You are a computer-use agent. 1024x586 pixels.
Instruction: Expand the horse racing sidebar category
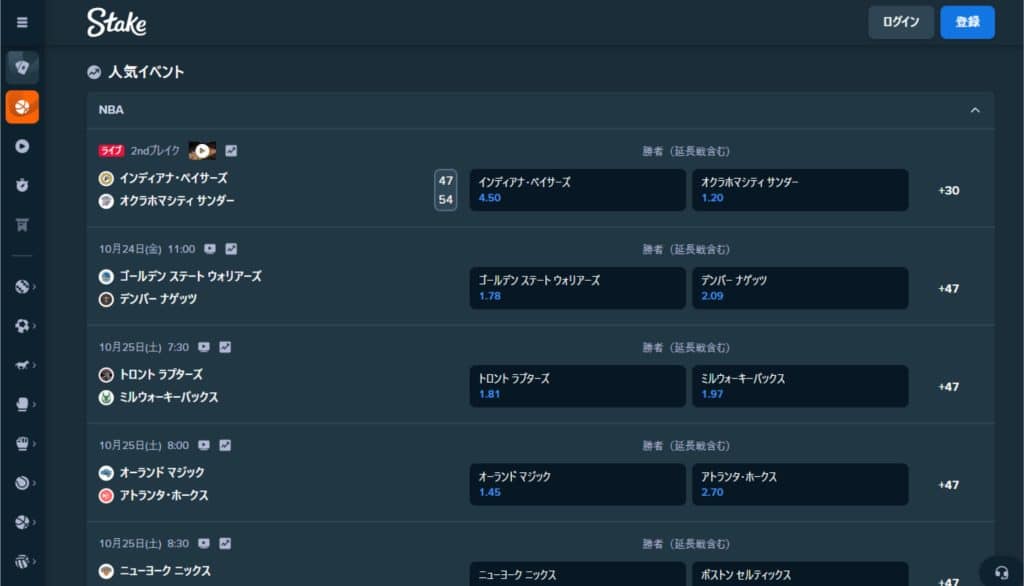[22, 365]
